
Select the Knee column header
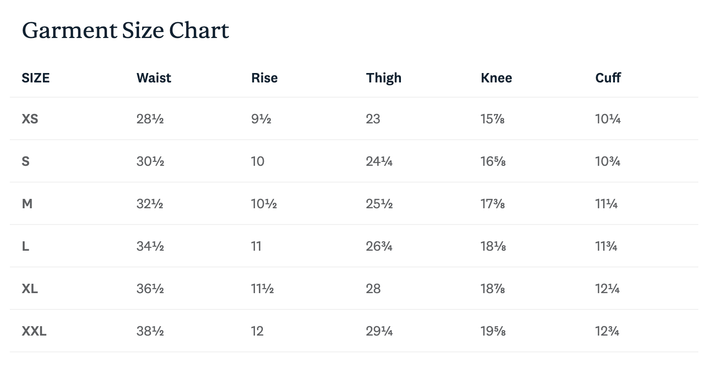click(496, 78)
